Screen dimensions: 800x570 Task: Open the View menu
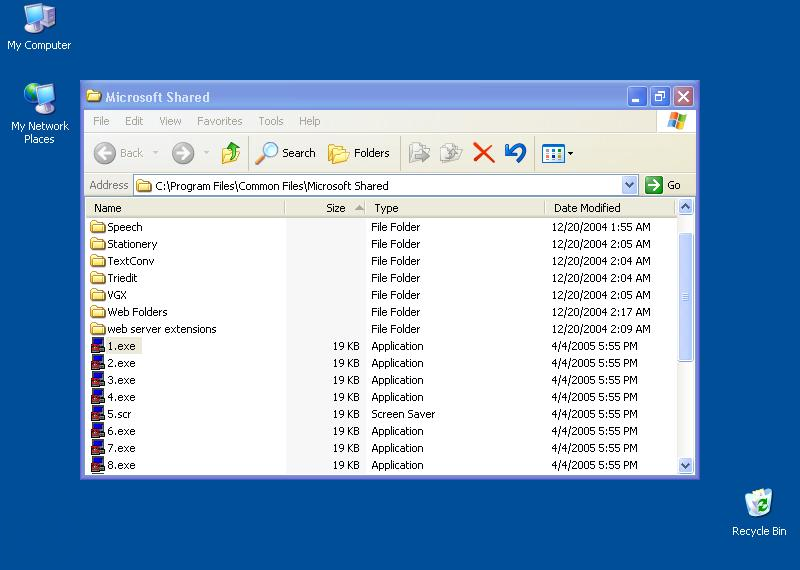pyautogui.click(x=170, y=121)
